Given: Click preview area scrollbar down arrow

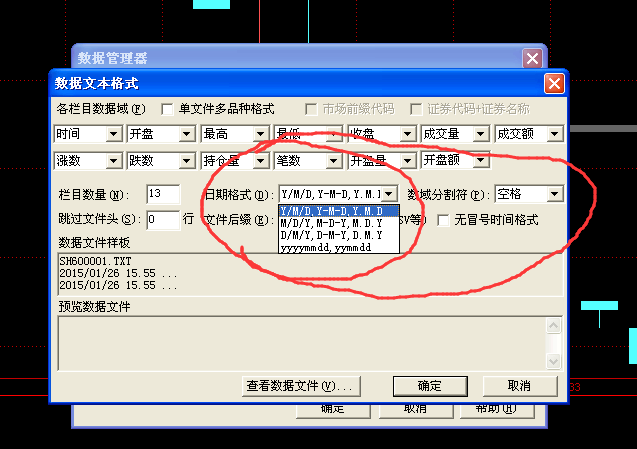Looking at the screenshot, I should pos(553,361).
